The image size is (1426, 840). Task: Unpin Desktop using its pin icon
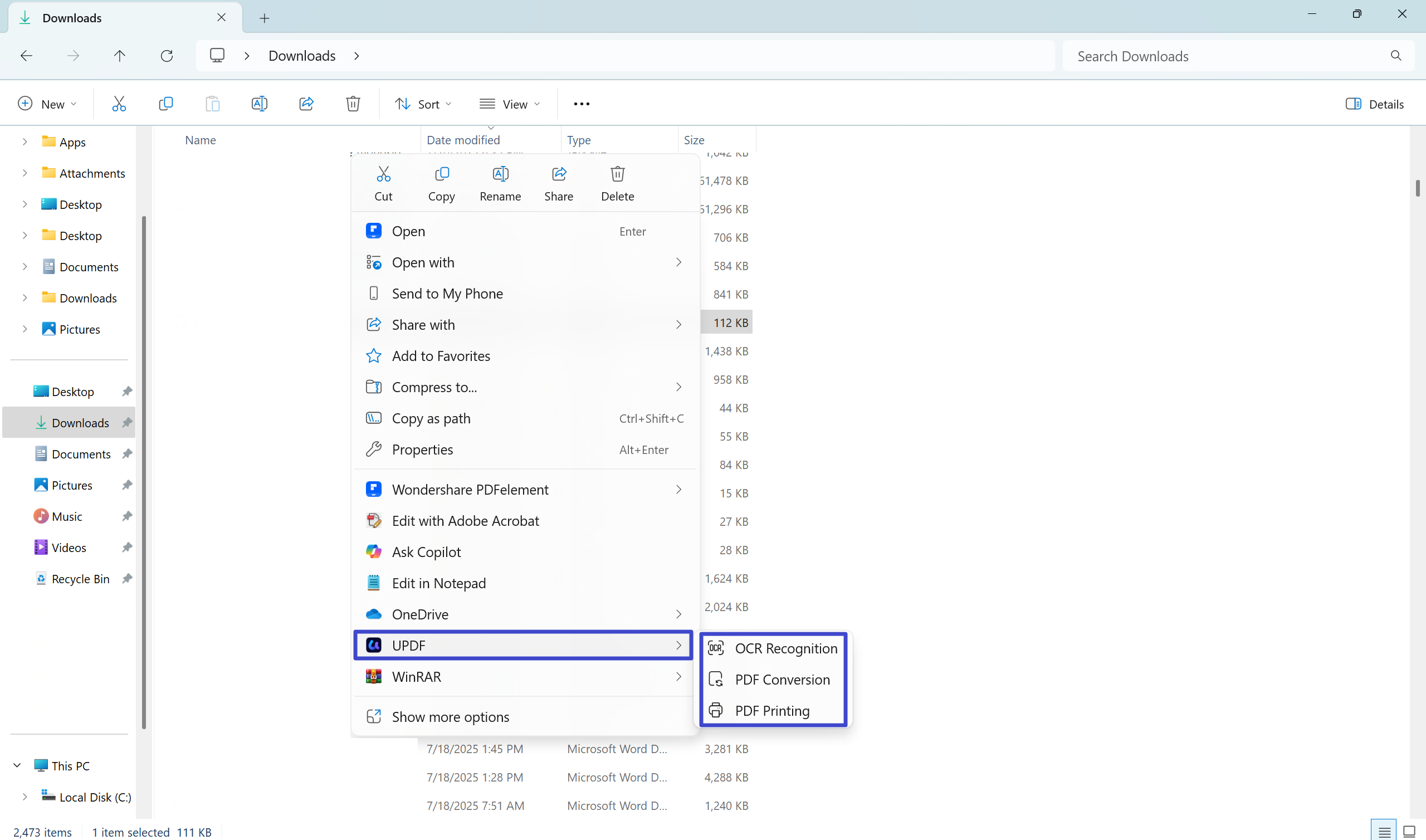[127, 391]
